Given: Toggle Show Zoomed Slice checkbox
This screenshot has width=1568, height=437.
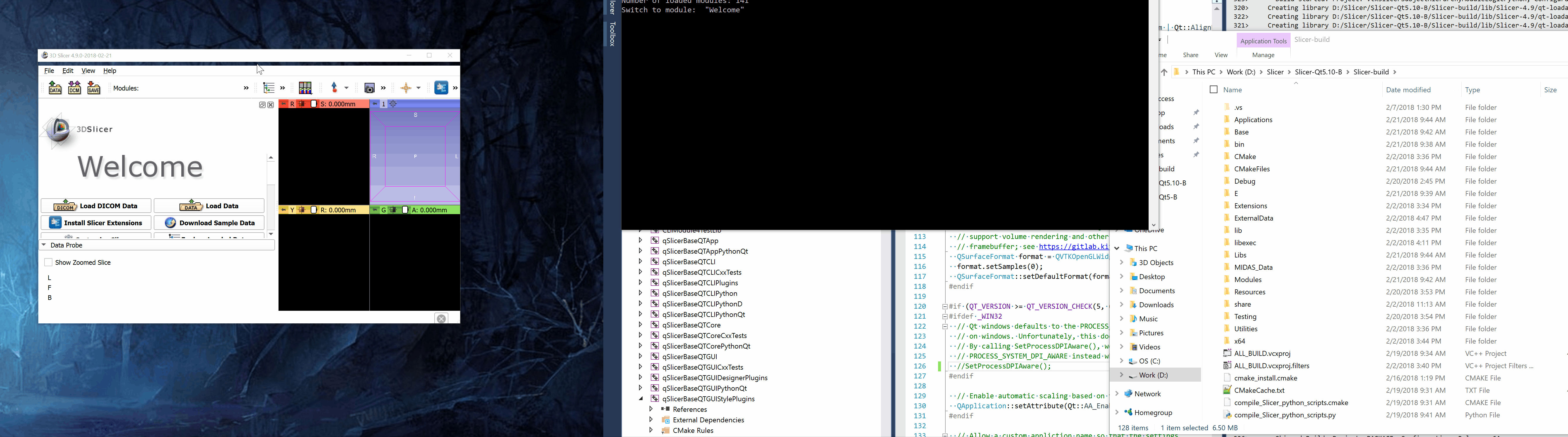Looking at the screenshot, I should [48, 262].
